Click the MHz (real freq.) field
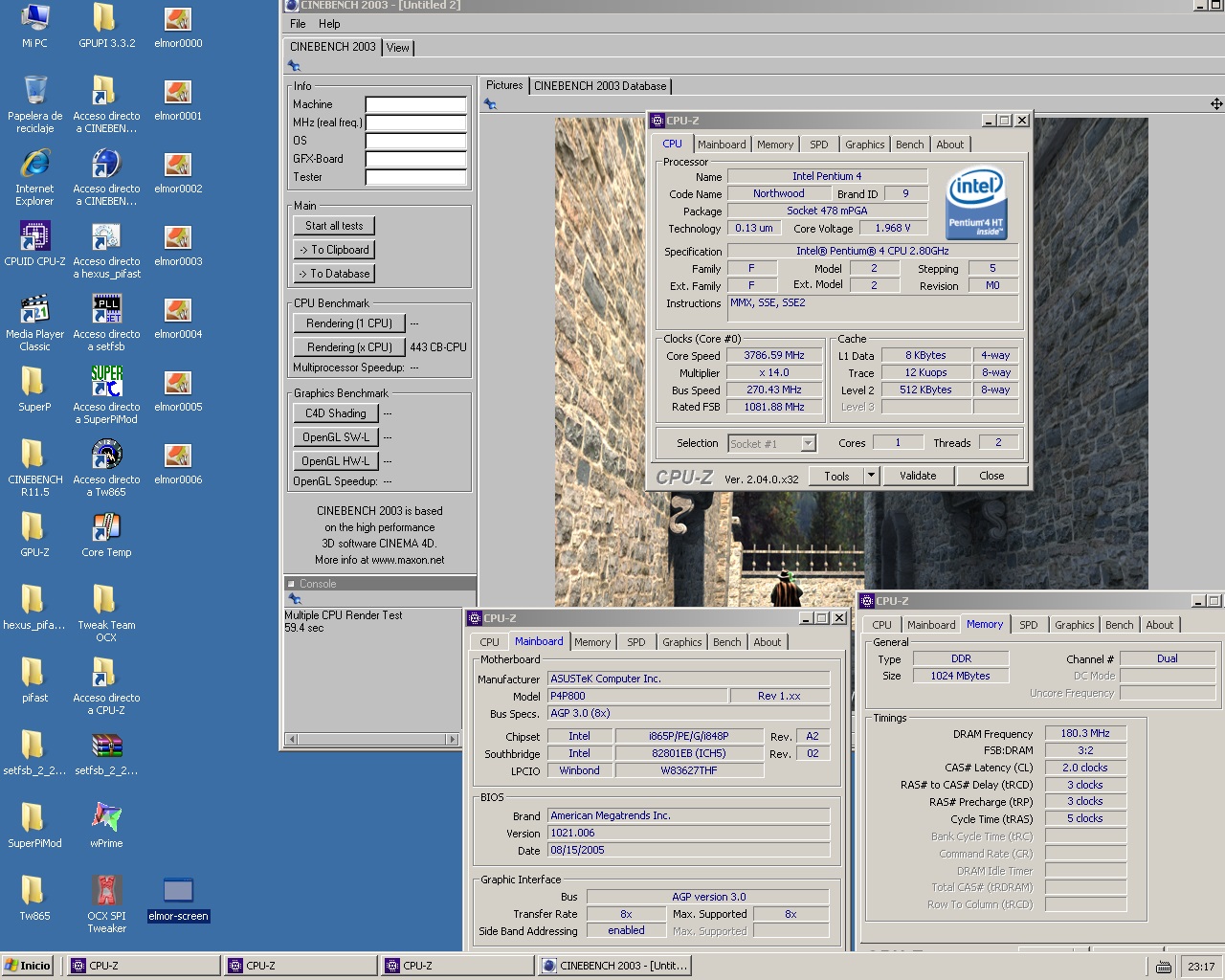The height and width of the screenshot is (980, 1225). tap(415, 122)
